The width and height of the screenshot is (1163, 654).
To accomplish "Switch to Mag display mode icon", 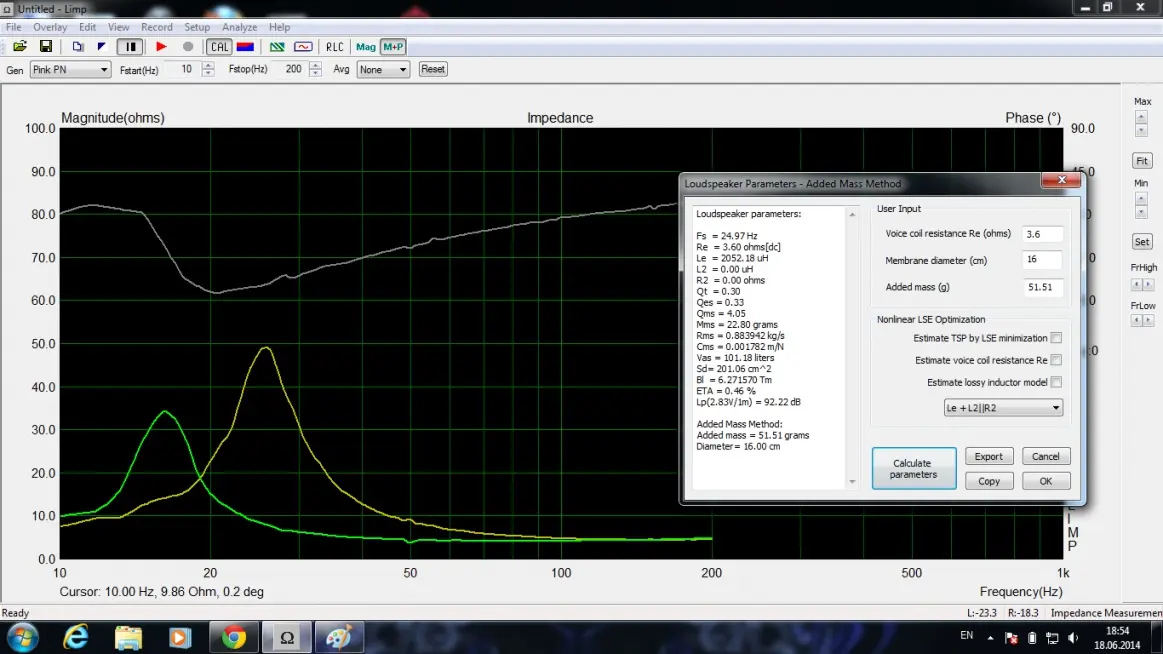I will pos(366,47).
